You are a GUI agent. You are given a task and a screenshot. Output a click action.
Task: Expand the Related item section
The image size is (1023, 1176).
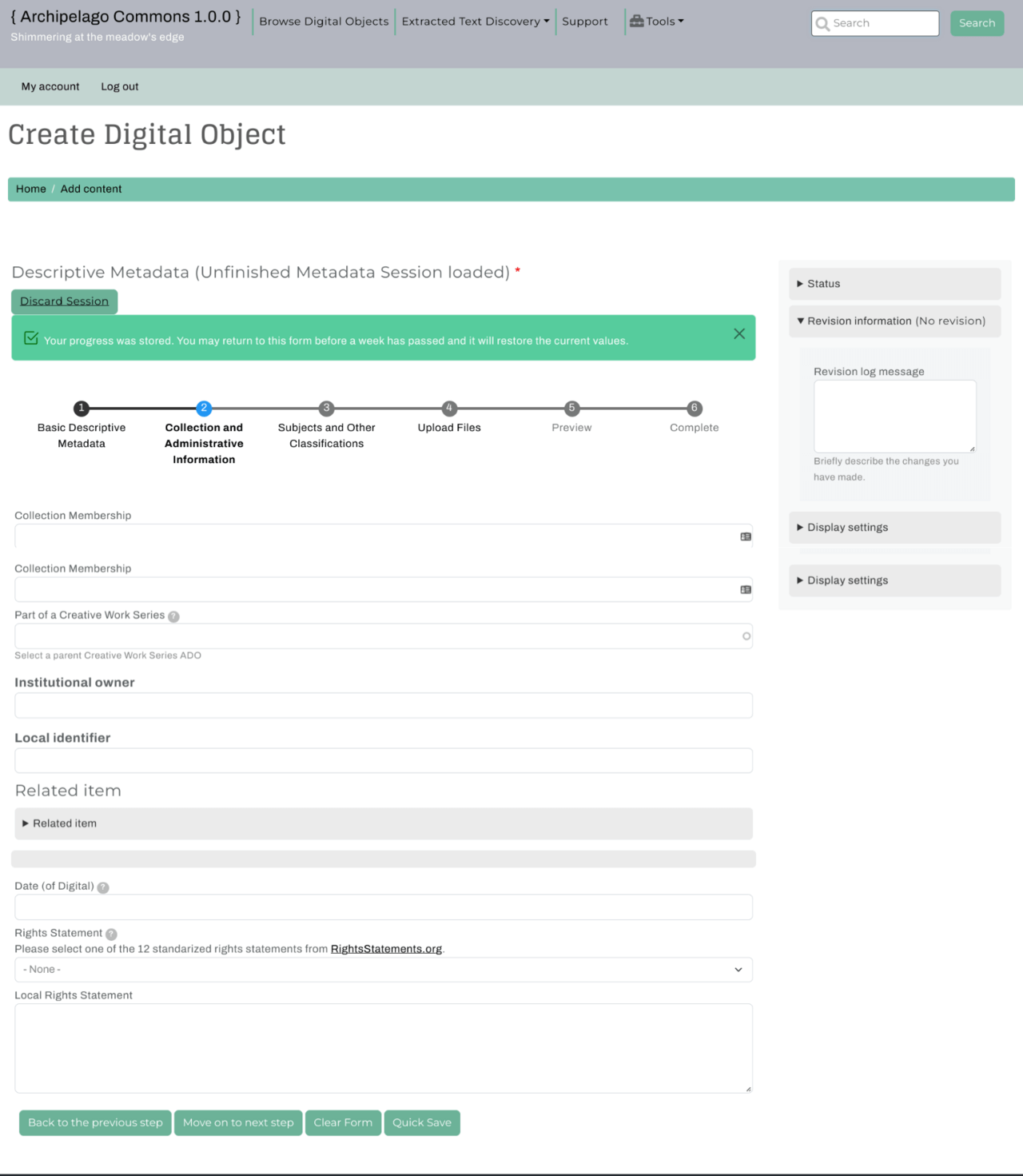click(64, 823)
